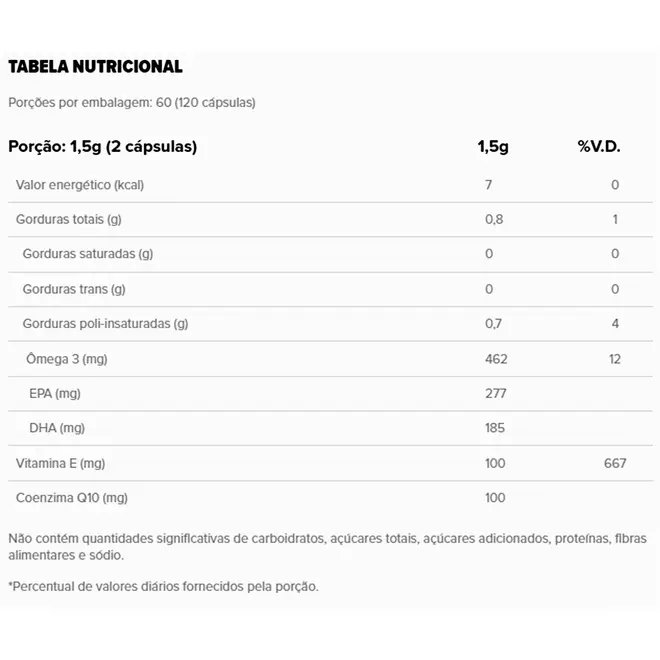Click the Gorduras saturadas (g) label
This screenshot has height=660, width=660.
[x=88, y=254]
